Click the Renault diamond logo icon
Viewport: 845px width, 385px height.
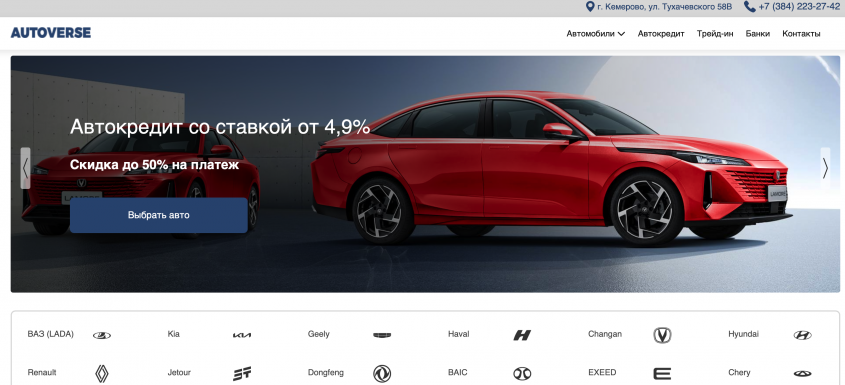click(x=102, y=374)
